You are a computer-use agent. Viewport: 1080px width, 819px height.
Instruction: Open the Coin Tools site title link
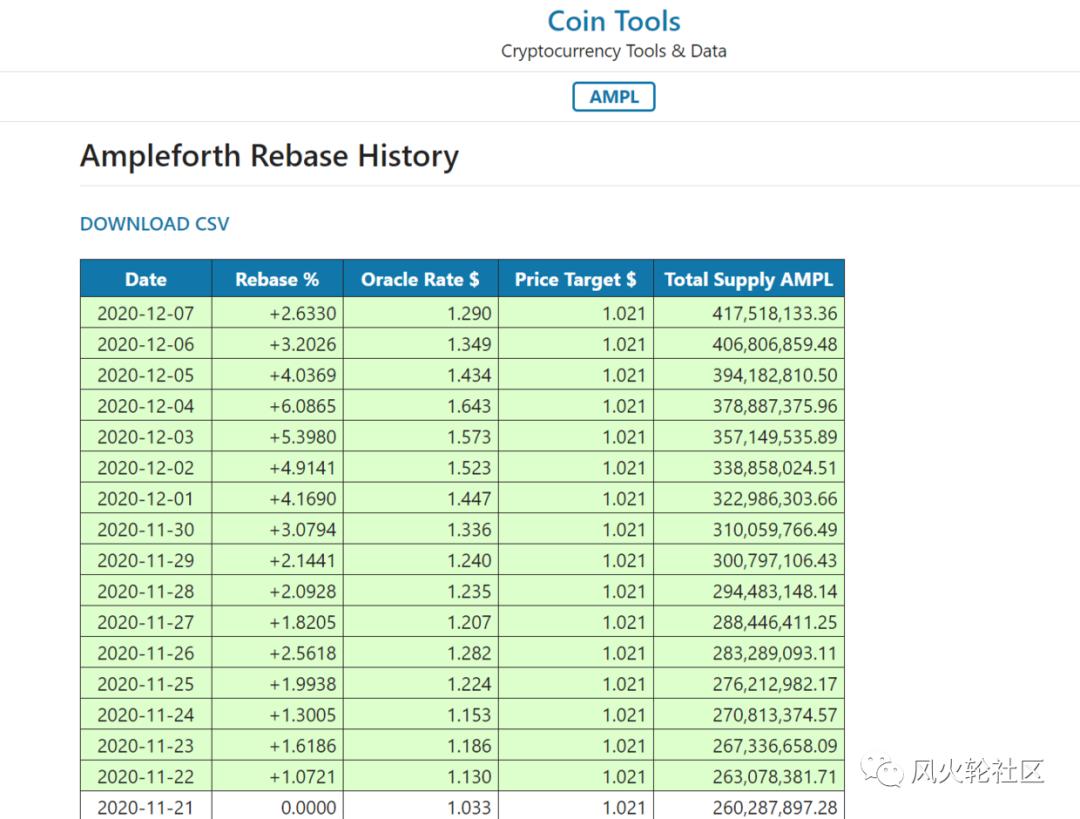(x=614, y=21)
